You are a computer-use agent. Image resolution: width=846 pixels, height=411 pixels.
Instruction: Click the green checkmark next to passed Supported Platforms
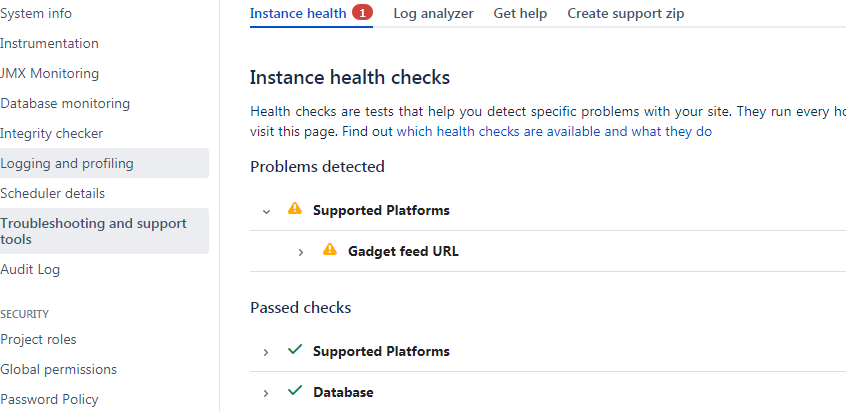tap(295, 350)
